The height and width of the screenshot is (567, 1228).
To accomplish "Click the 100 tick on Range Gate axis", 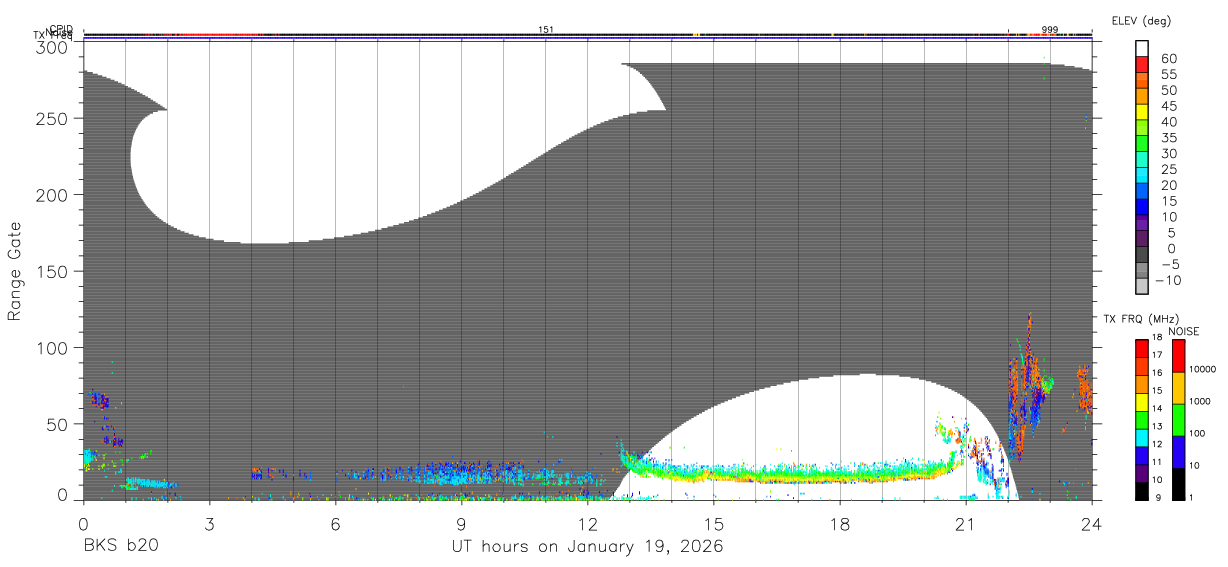I will [54, 348].
